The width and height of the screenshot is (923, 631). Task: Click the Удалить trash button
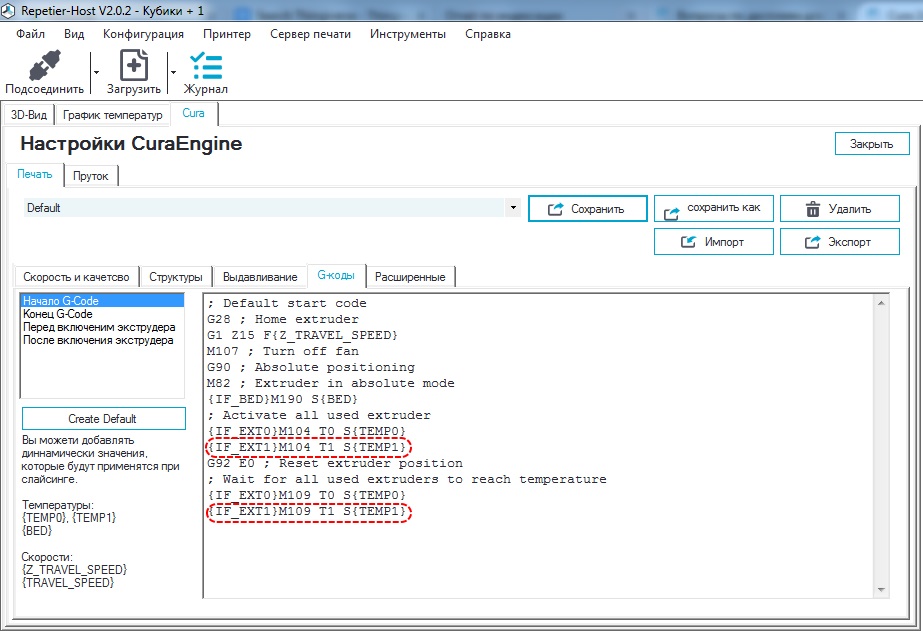(x=838, y=209)
